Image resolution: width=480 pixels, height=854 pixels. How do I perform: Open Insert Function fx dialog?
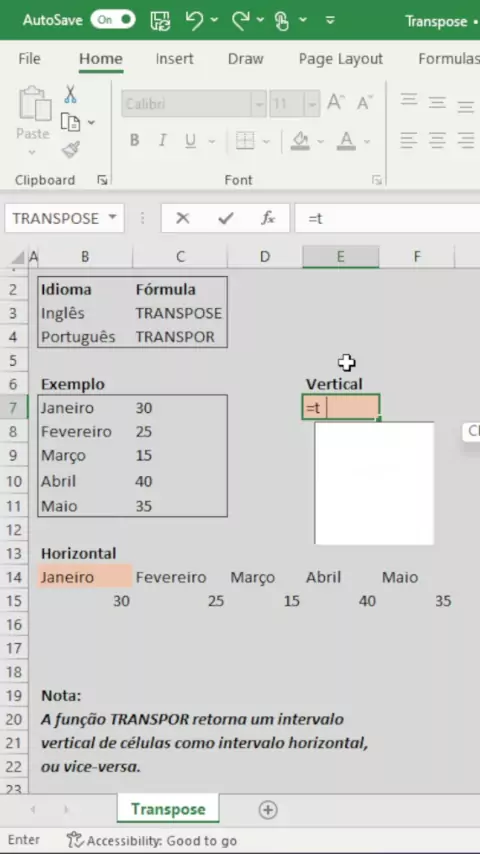coord(268,218)
